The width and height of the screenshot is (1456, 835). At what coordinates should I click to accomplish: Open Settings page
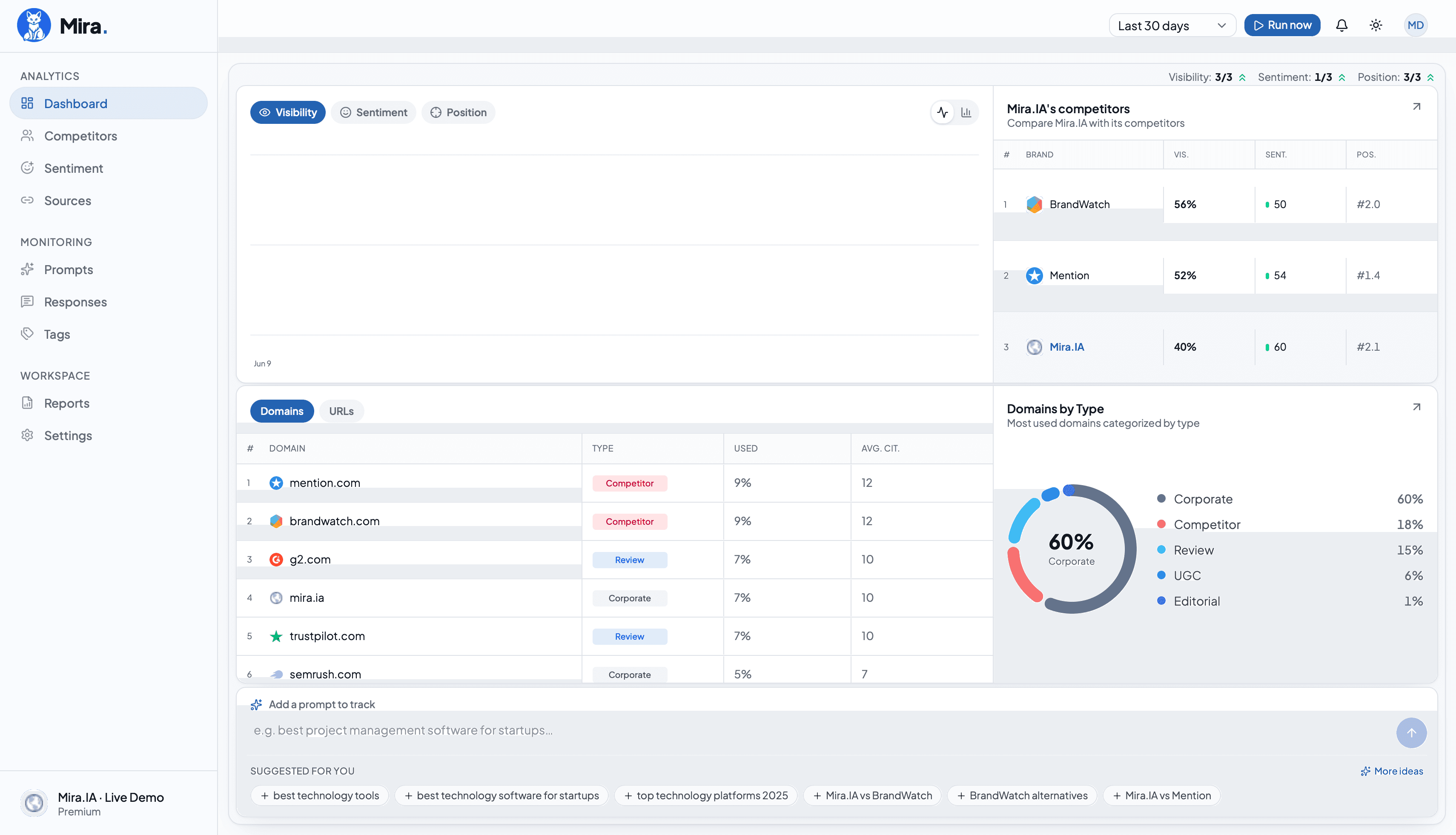tap(109, 435)
